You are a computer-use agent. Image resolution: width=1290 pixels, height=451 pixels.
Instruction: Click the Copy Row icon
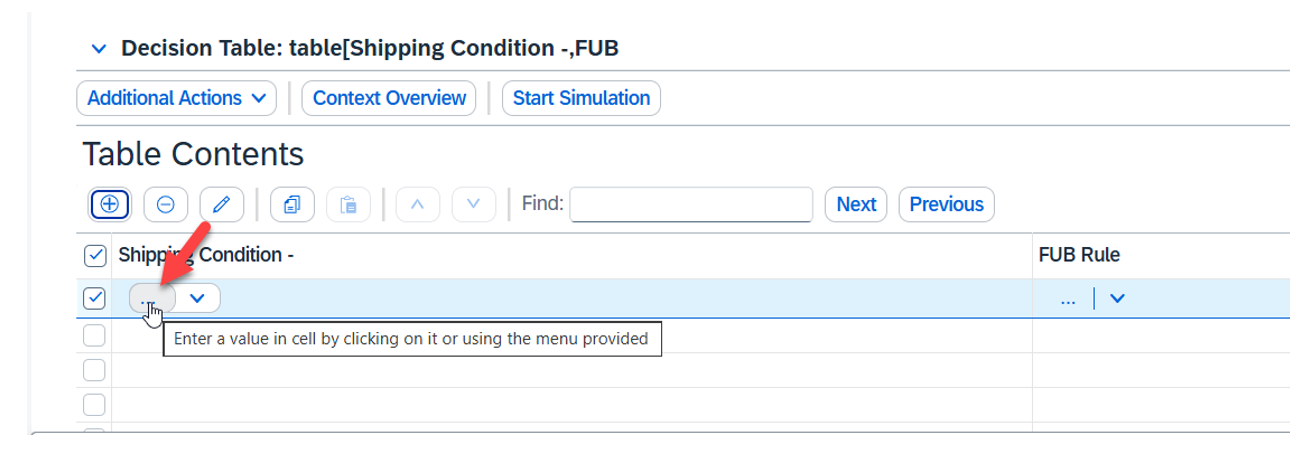(292, 204)
